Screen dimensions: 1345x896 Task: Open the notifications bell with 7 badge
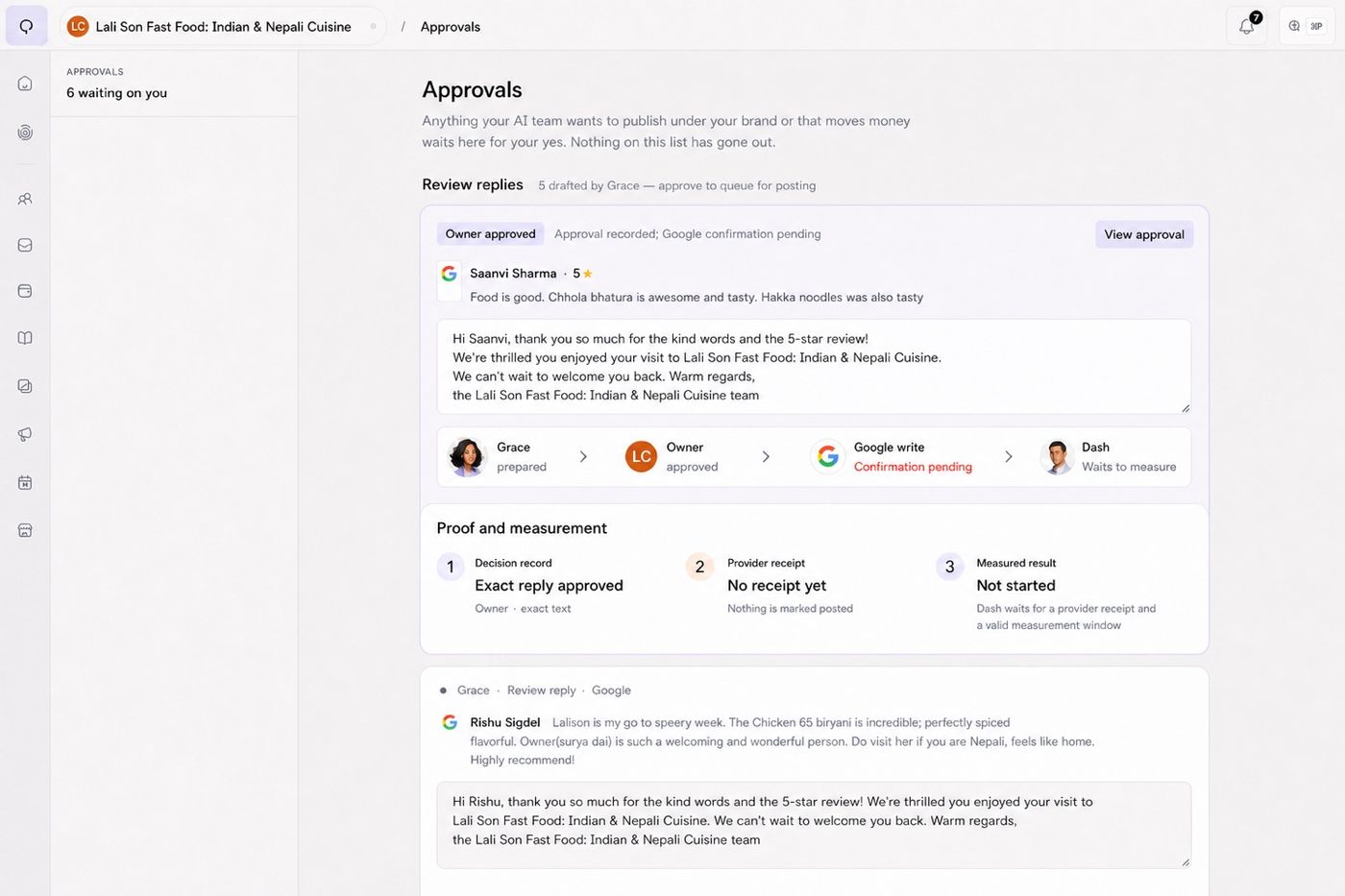coord(1246,26)
